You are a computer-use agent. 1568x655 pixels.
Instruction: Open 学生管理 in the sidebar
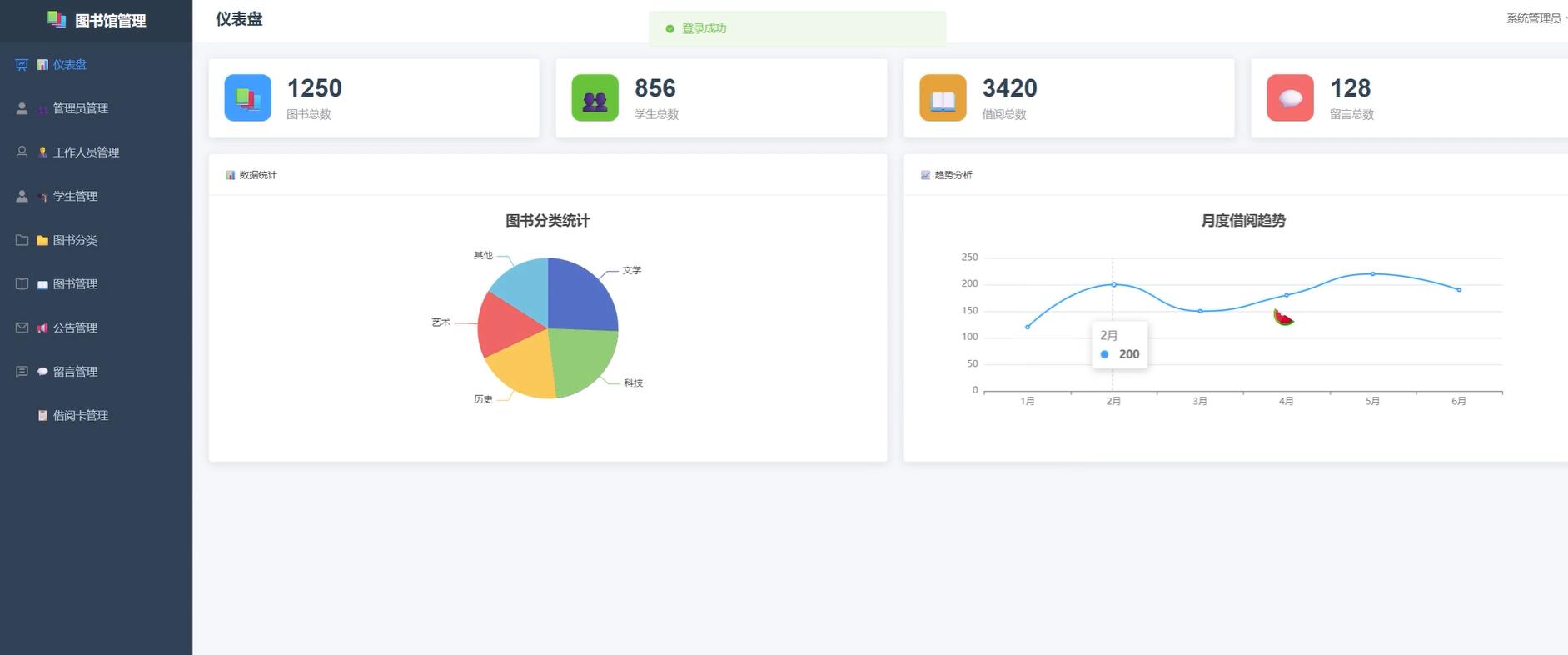click(96, 196)
